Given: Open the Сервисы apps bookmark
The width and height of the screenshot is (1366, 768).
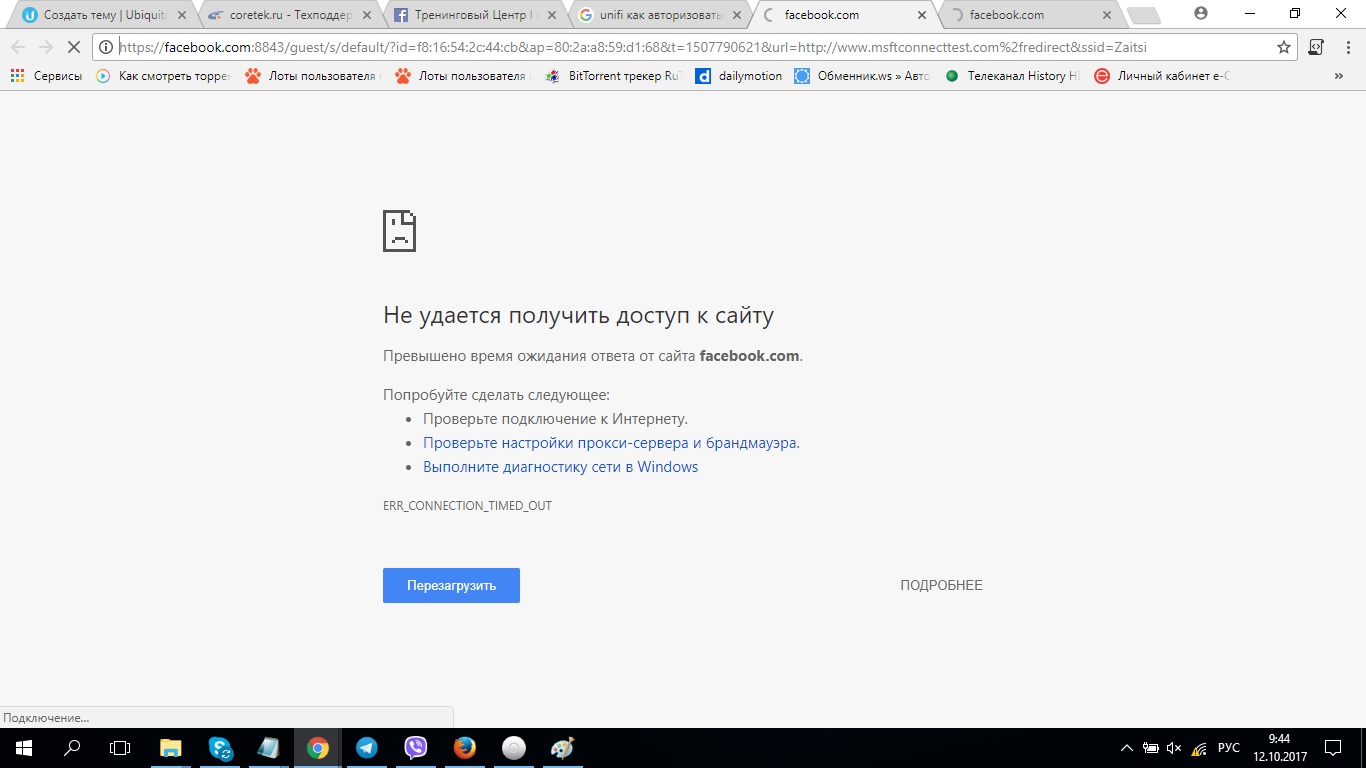Looking at the screenshot, I should (46, 76).
